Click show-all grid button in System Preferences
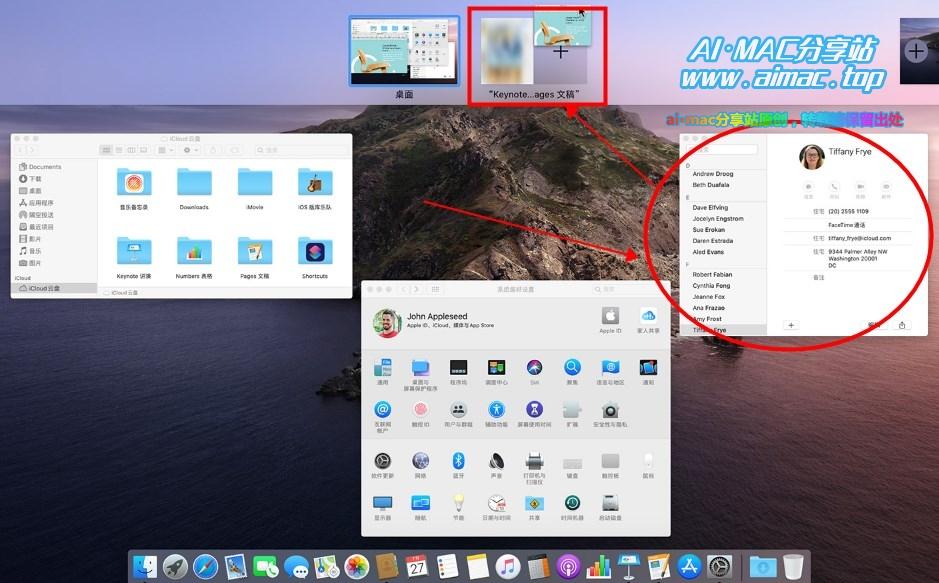The height and width of the screenshot is (583, 939). click(x=435, y=289)
